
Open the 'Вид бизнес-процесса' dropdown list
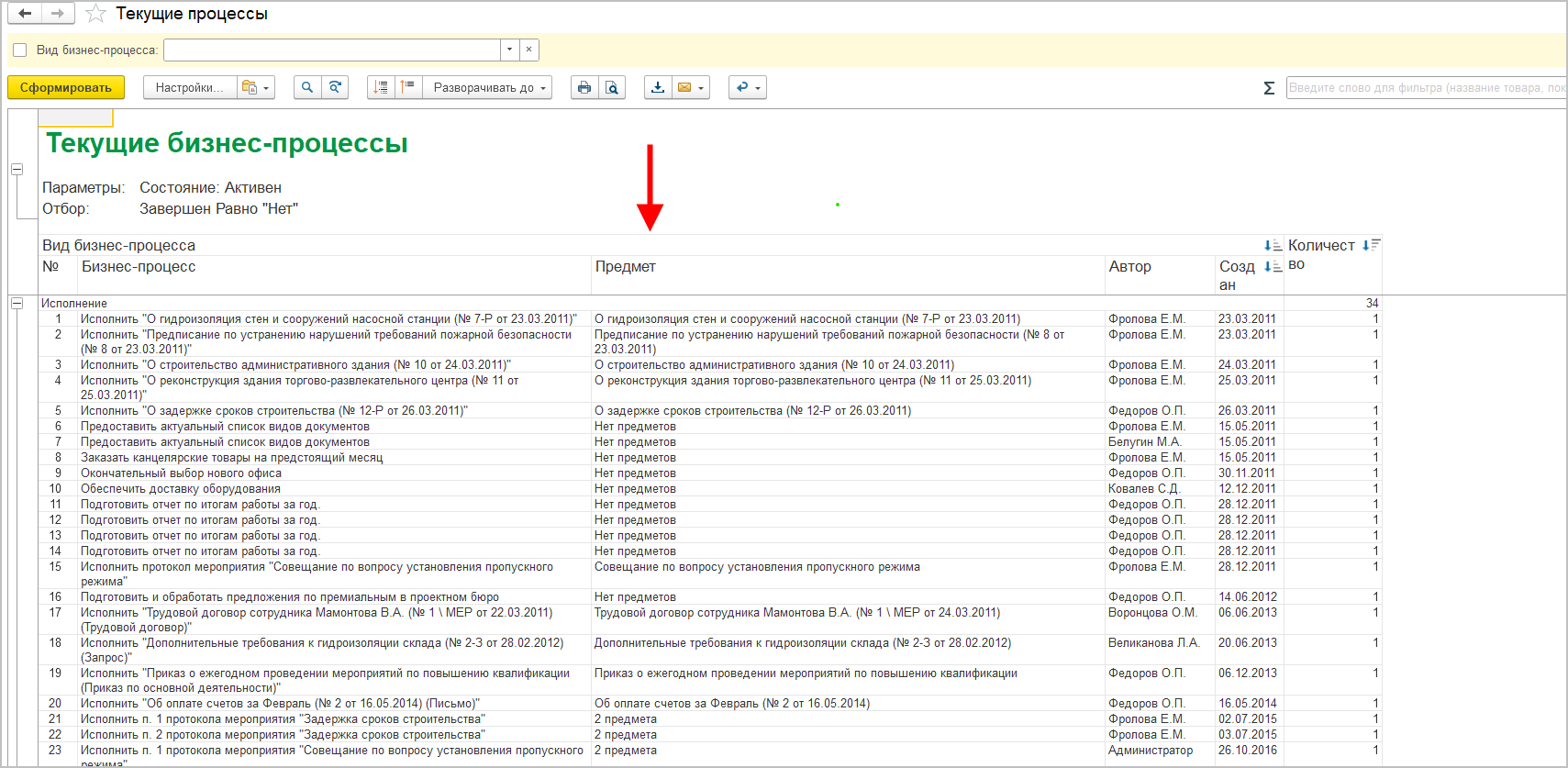click(x=509, y=50)
